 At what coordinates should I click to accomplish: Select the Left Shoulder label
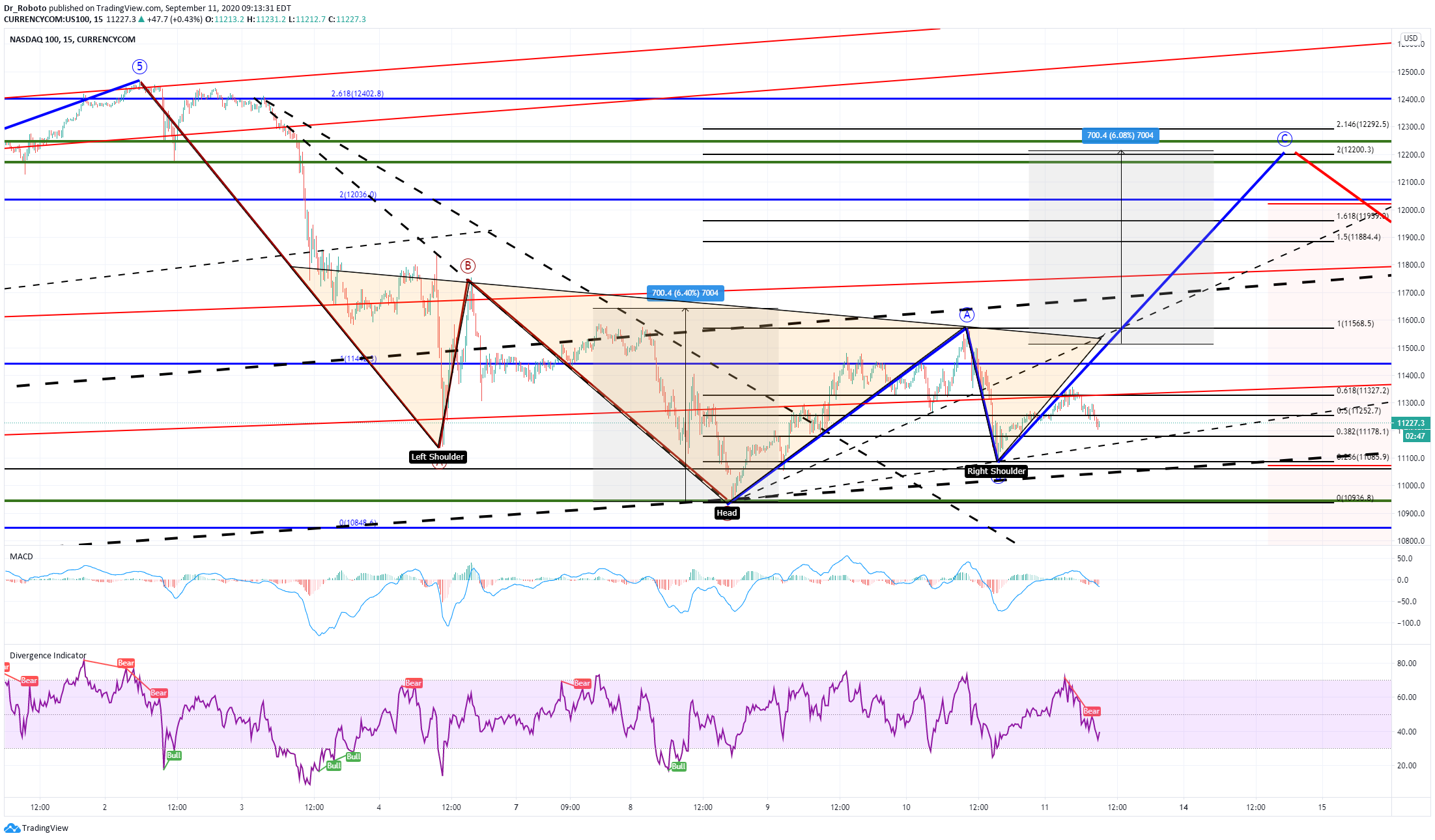(438, 456)
